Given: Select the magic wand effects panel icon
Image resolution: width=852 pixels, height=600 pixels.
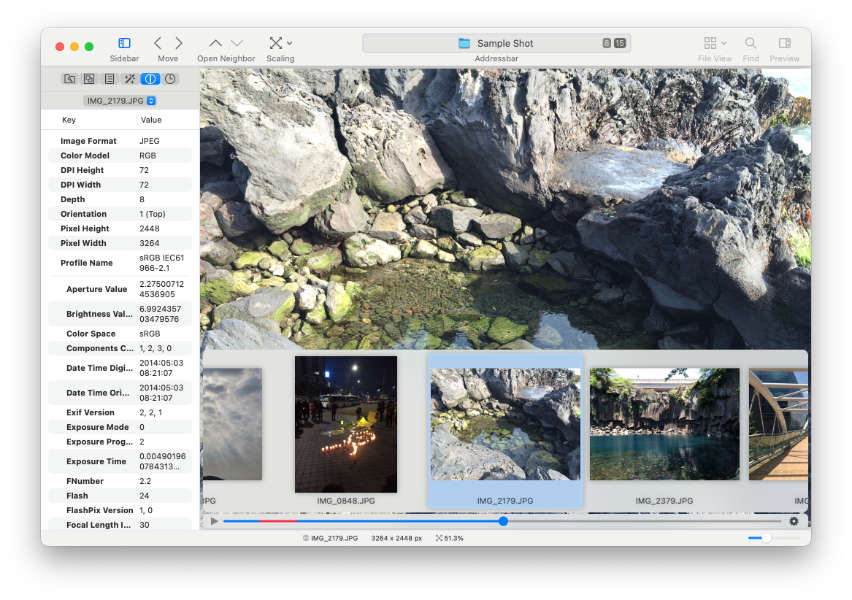Looking at the screenshot, I should [130, 78].
